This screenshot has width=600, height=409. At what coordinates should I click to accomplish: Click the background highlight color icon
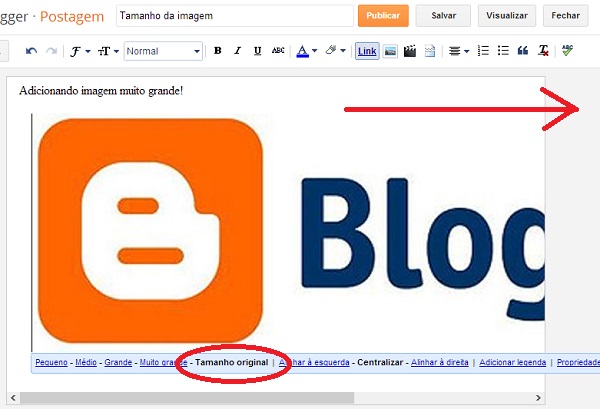(331, 51)
